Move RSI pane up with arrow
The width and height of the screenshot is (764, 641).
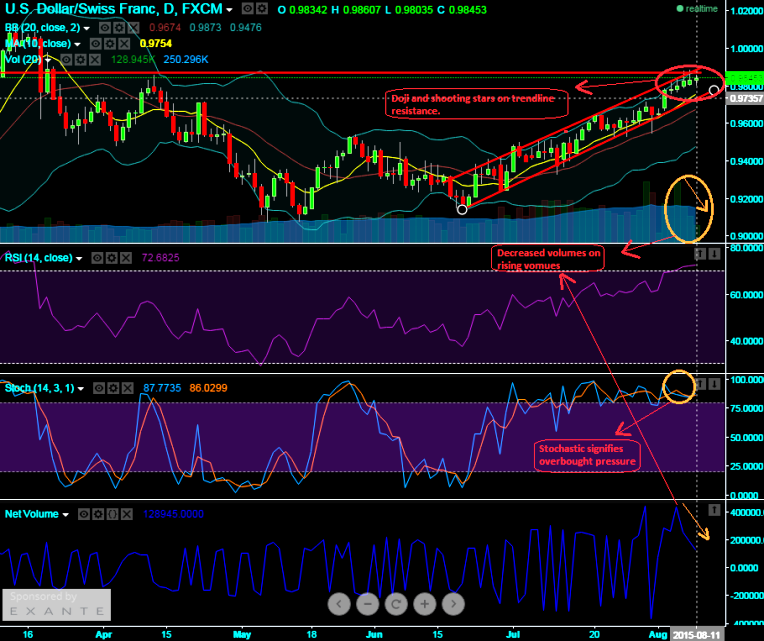(x=700, y=254)
